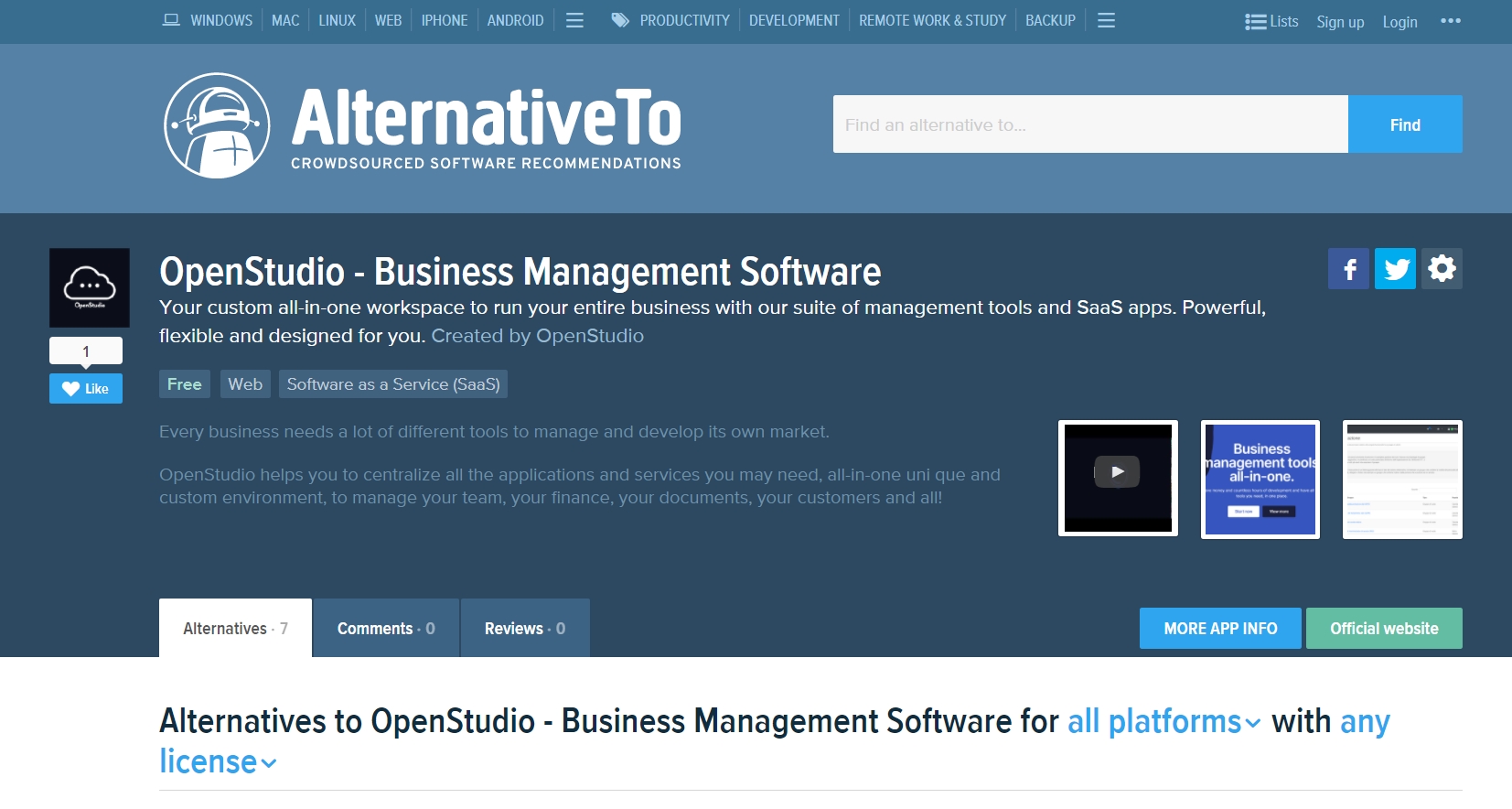Image resolution: width=1512 pixels, height=809 pixels.
Task: Select the Web platform tag
Action: pos(245,384)
